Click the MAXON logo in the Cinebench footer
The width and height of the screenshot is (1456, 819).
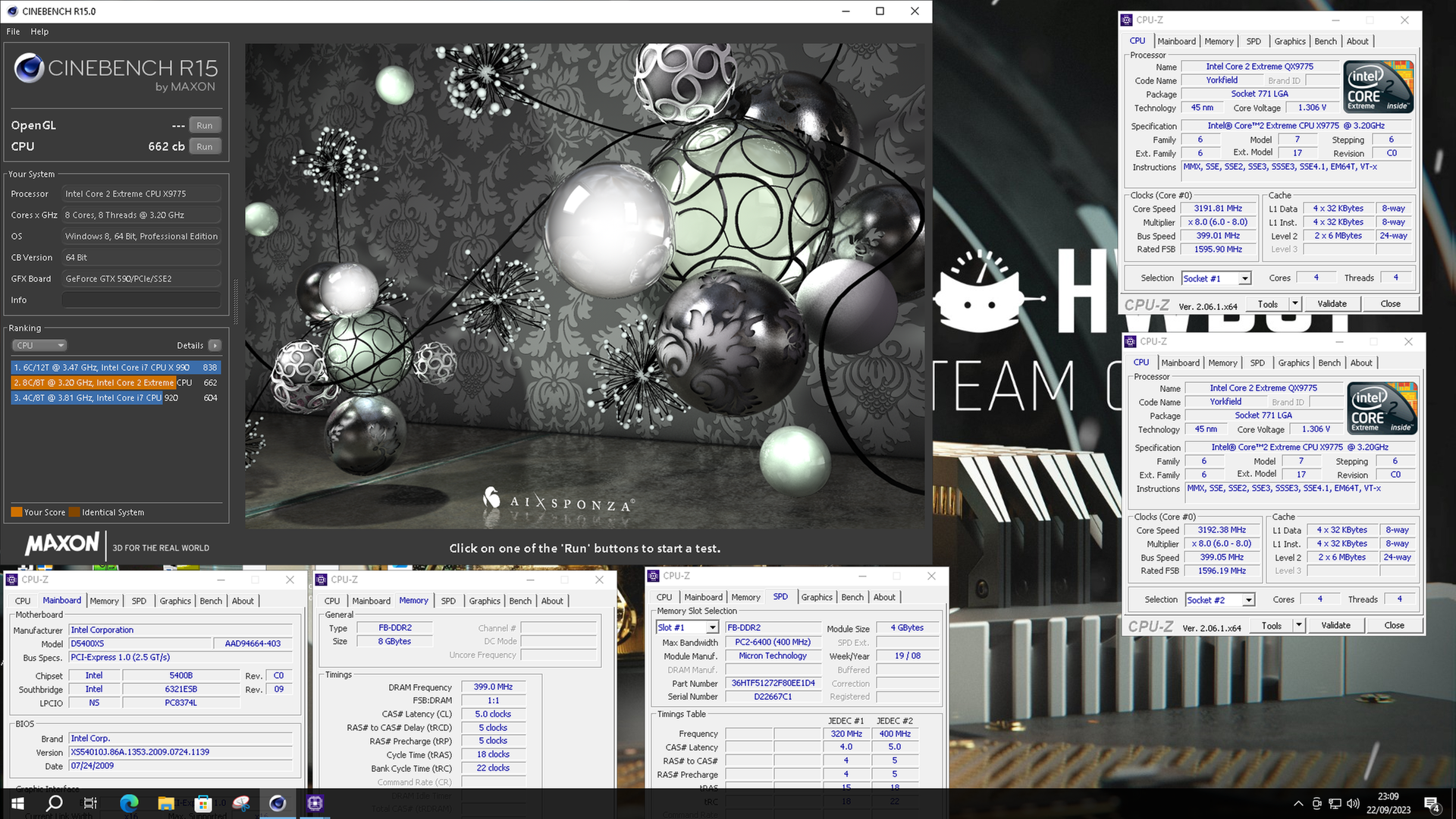[62, 544]
